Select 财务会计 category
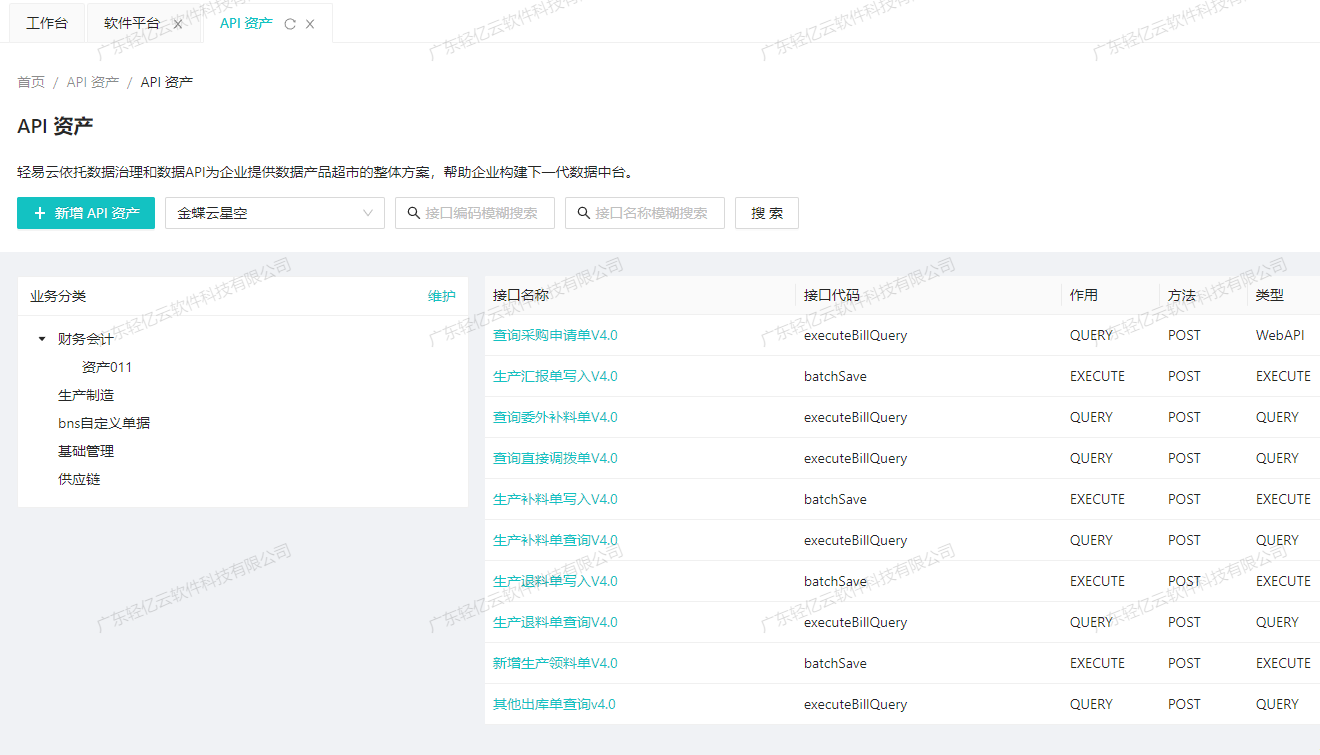 coord(86,339)
